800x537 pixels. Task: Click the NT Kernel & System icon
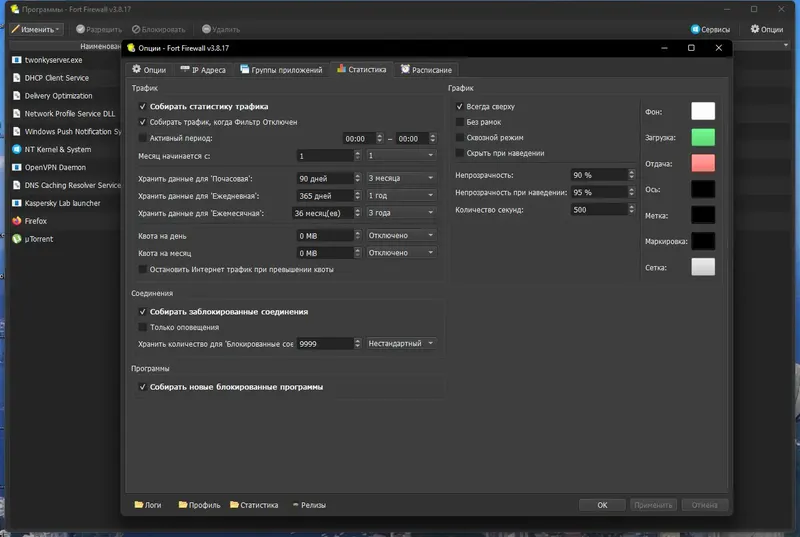click(x=16, y=149)
